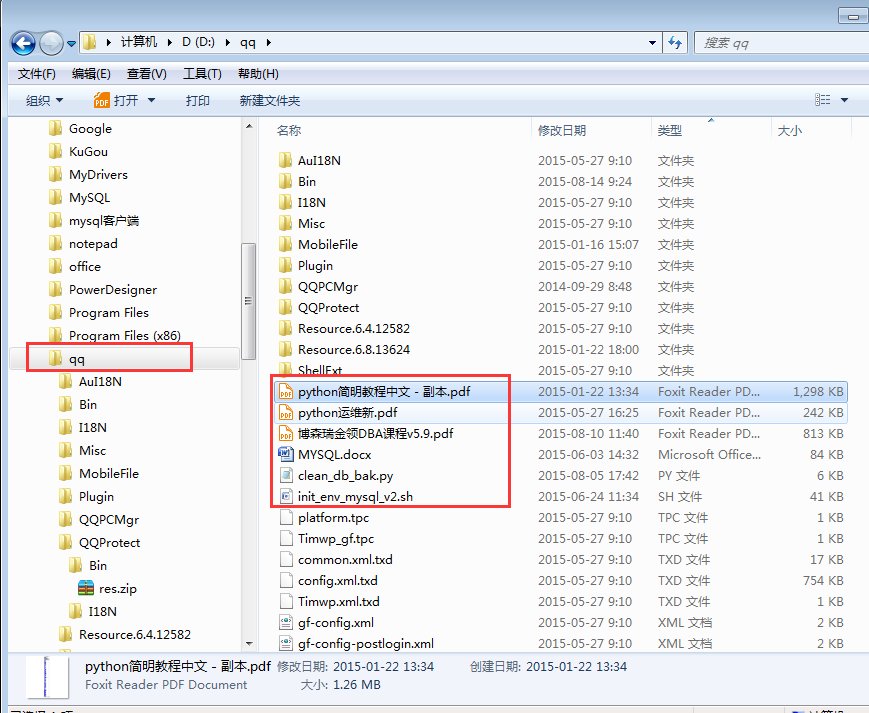The image size is (869, 713).
Task: Open the 查看(V) menu
Action: [x=146, y=74]
